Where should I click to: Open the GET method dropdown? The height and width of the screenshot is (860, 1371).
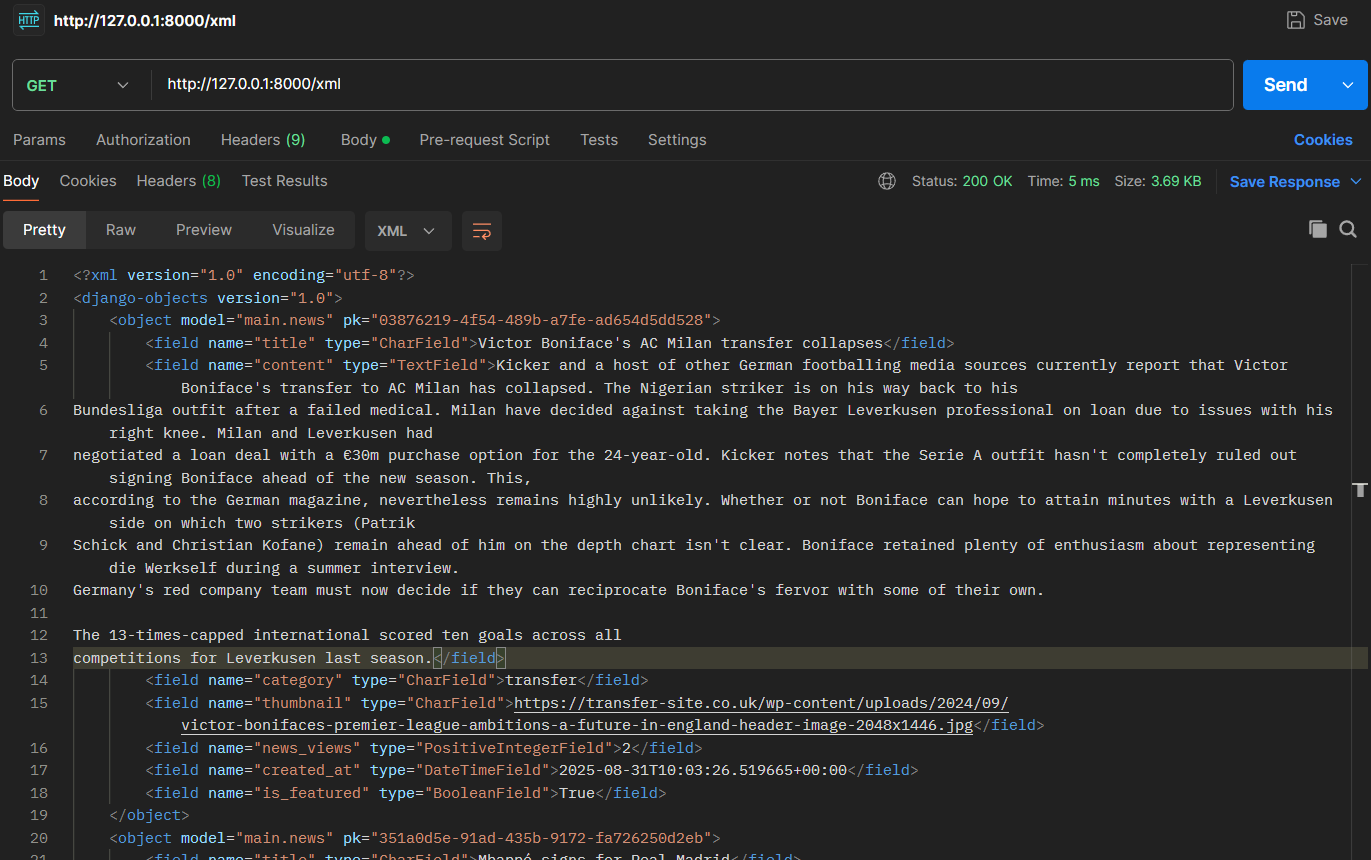tap(78, 85)
